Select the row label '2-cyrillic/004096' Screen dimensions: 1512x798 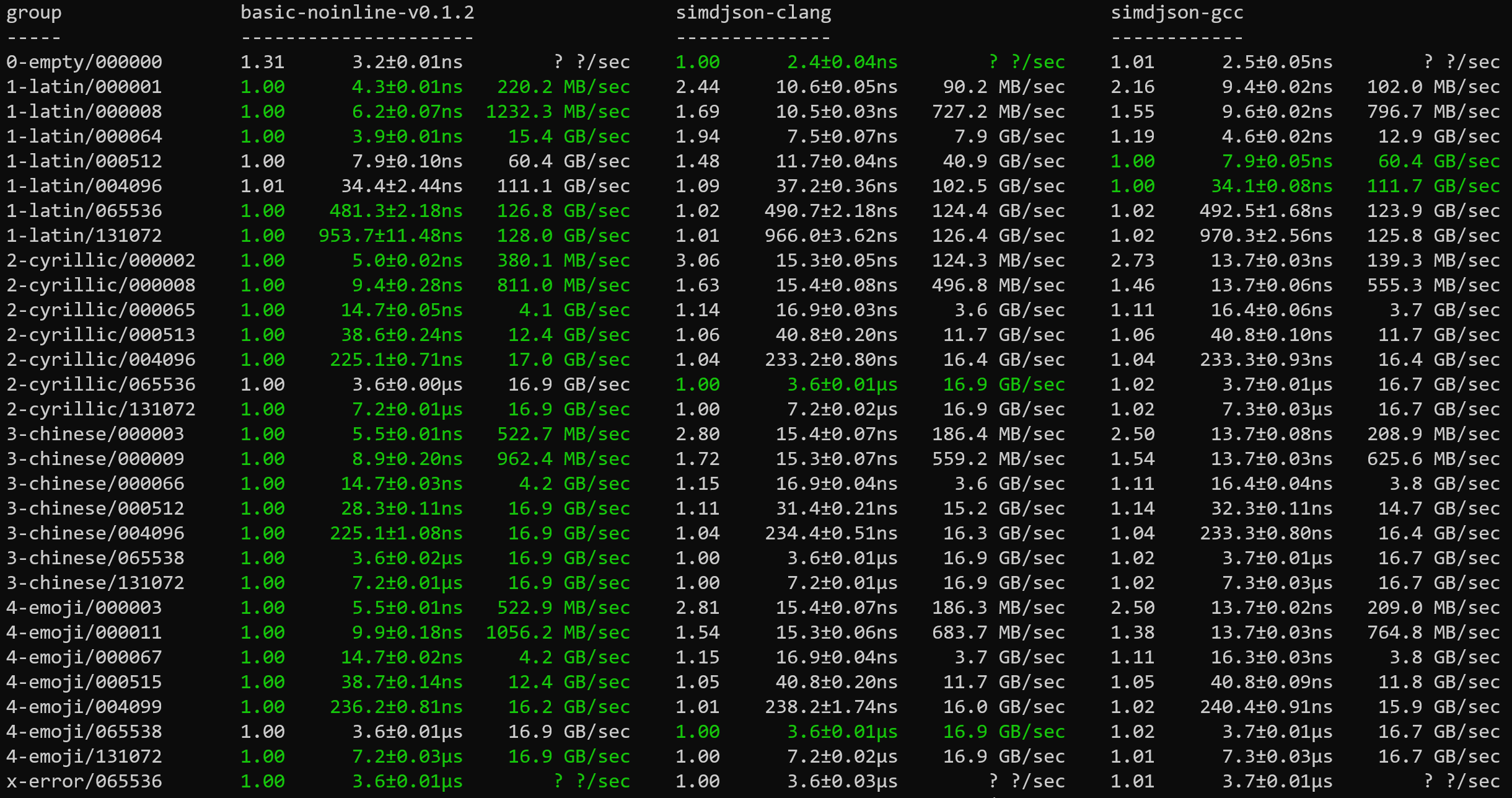101,360
